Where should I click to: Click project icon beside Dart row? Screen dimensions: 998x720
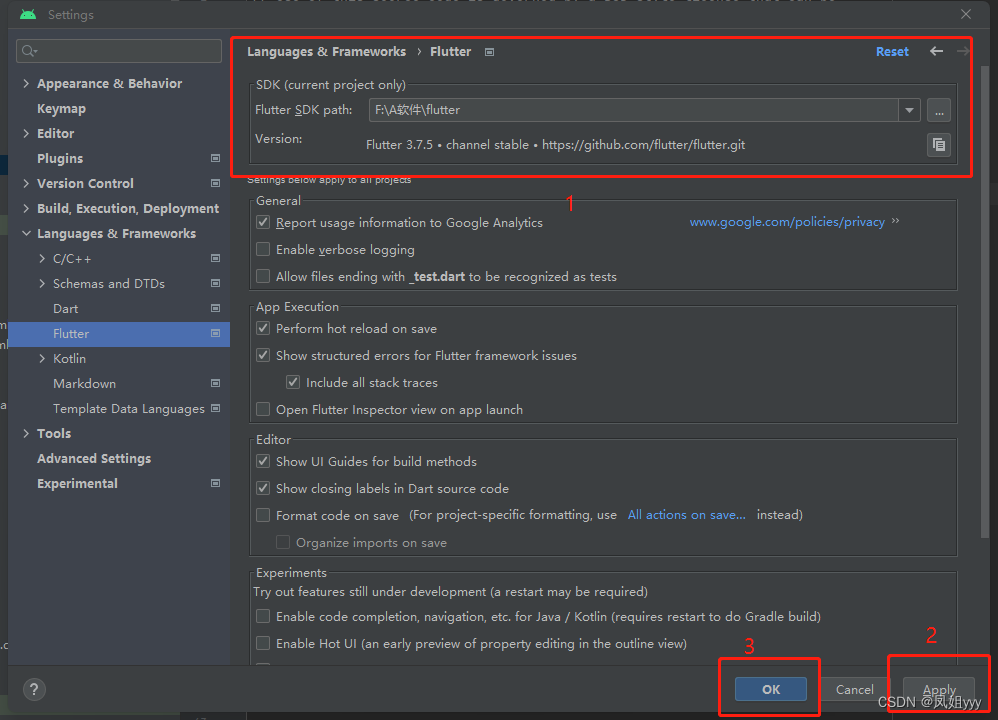coord(216,308)
